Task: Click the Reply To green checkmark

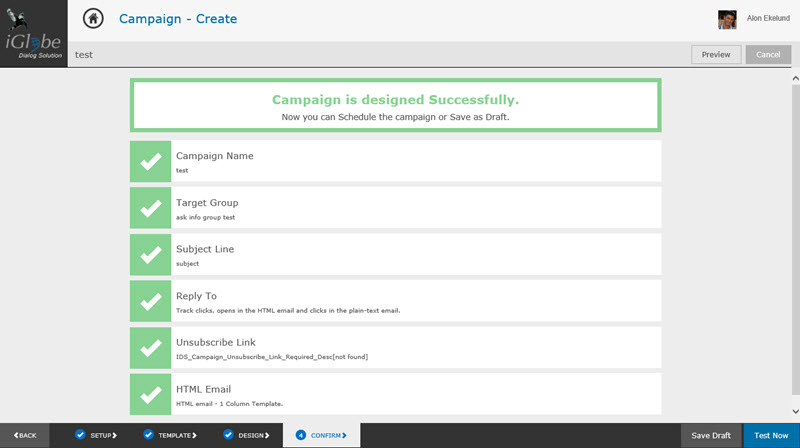Action: tap(151, 301)
